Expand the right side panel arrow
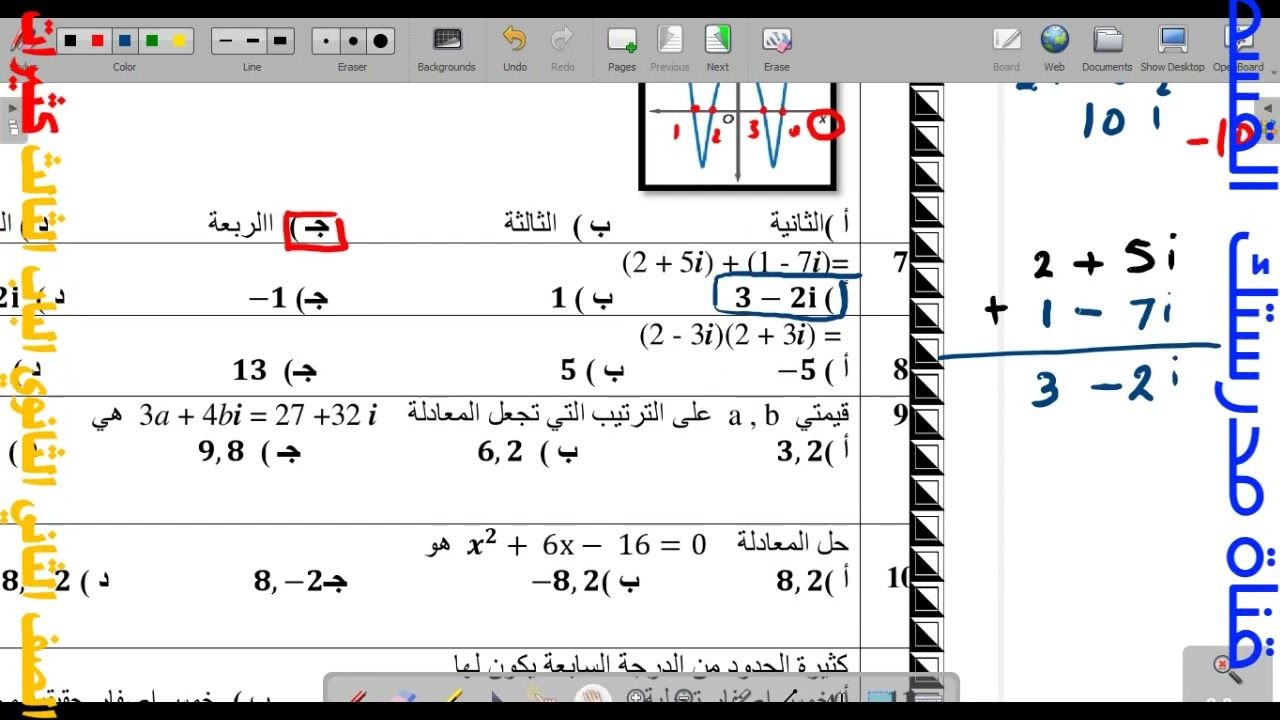1280x720 pixels. (x=1268, y=108)
